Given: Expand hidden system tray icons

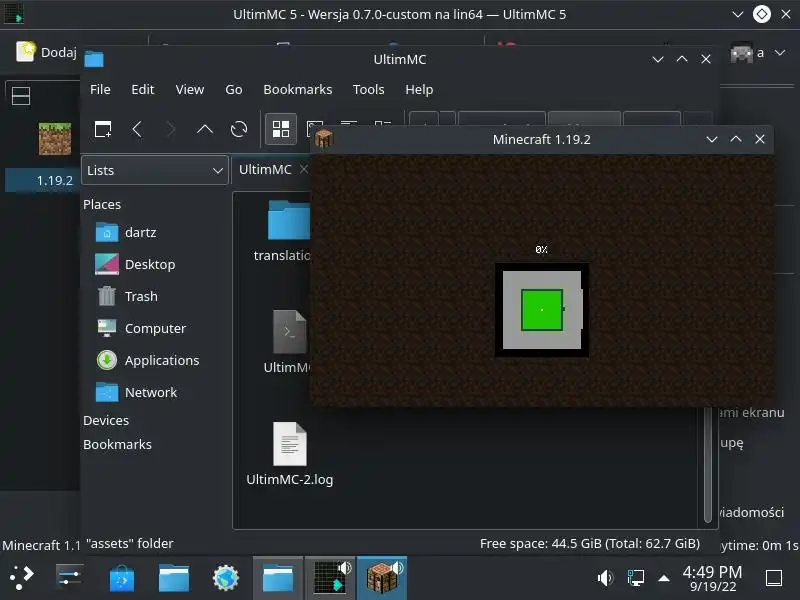Looking at the screenshot, I should tap(664, 578).
